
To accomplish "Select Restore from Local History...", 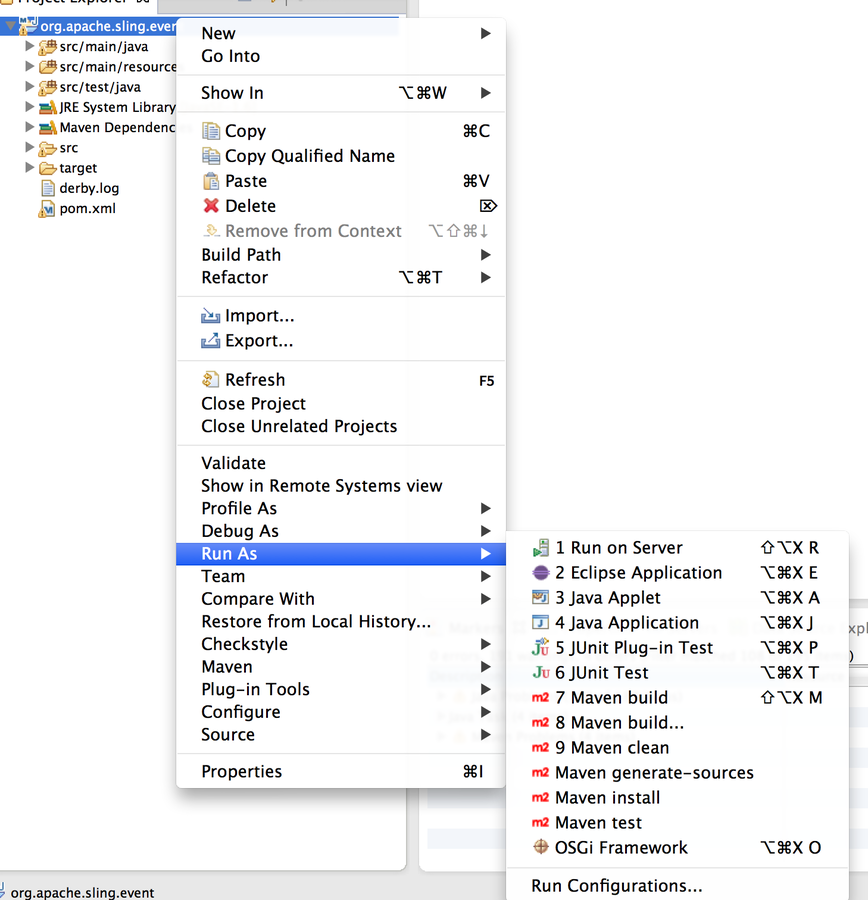I will click(341, 621).
